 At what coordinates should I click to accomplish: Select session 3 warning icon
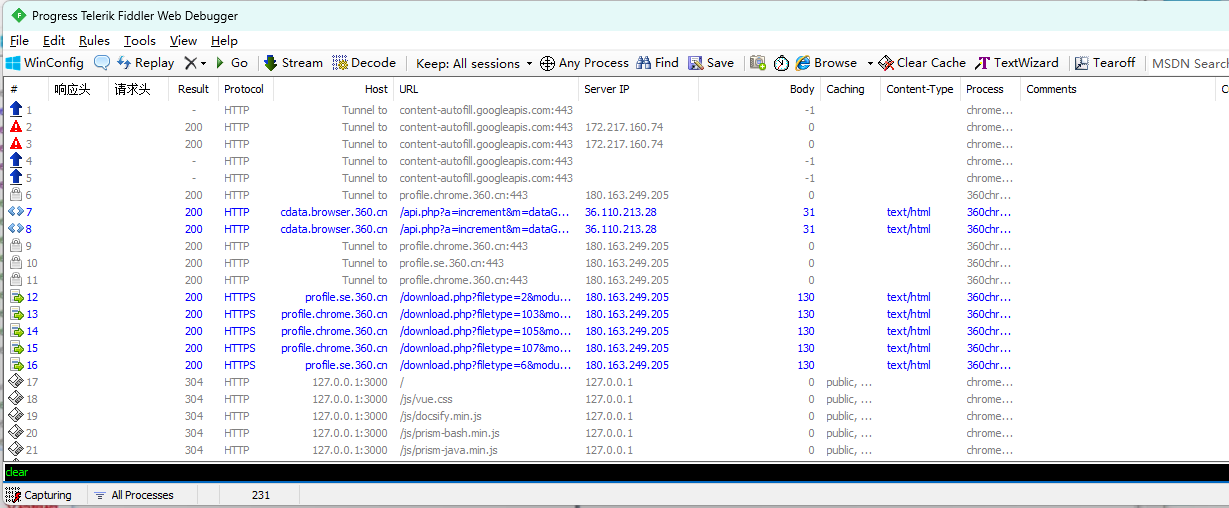tap(16, 144)
